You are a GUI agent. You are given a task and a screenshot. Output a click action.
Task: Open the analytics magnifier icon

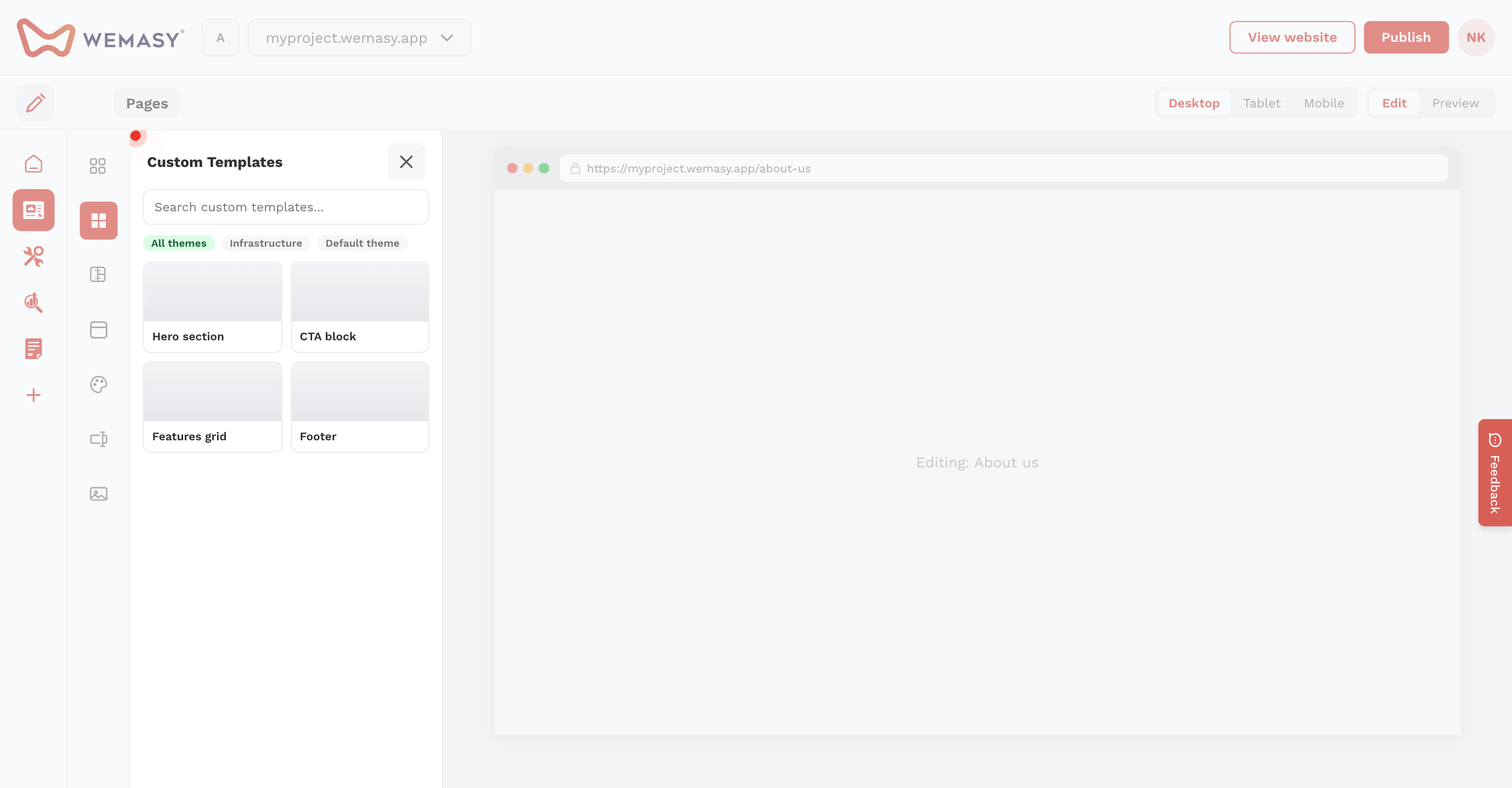click(33, 302)
